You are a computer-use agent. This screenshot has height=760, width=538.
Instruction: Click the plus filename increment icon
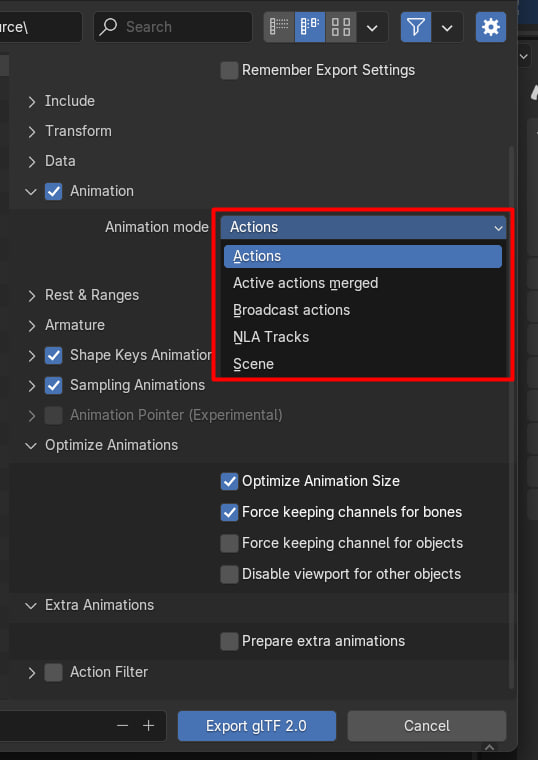148,726
